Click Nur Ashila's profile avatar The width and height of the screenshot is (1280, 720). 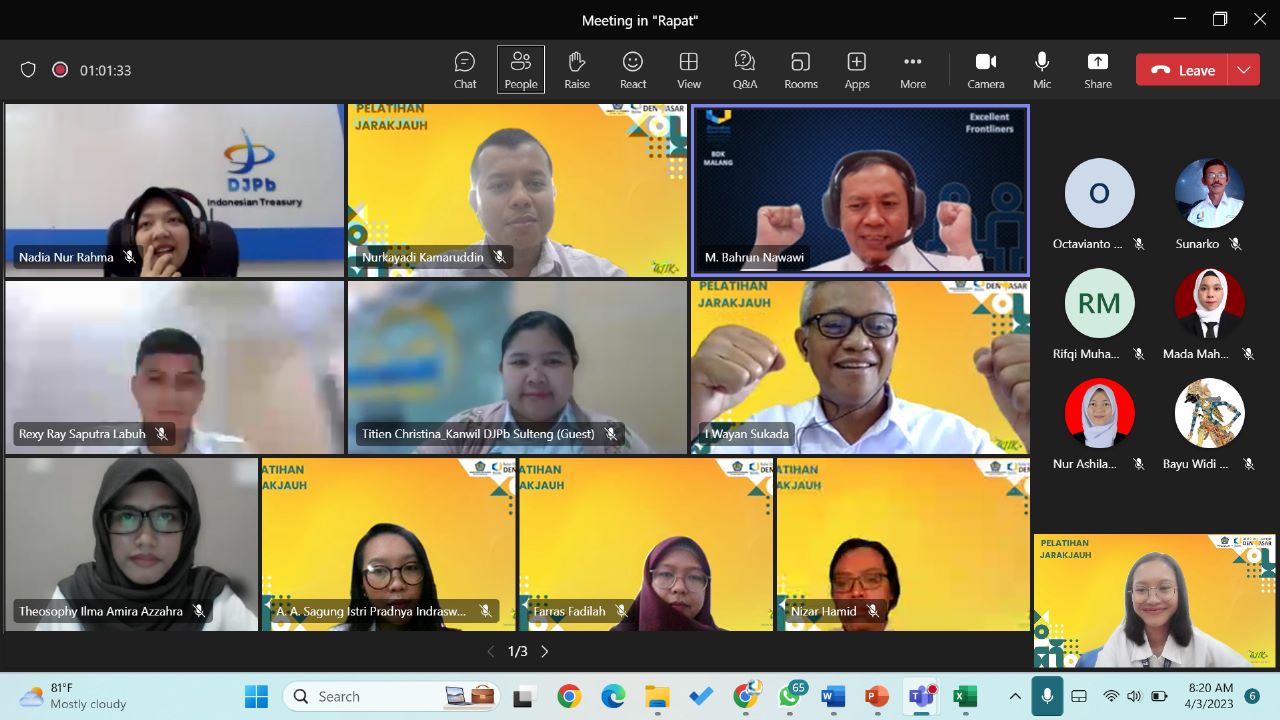click(x=1099, y=413)
